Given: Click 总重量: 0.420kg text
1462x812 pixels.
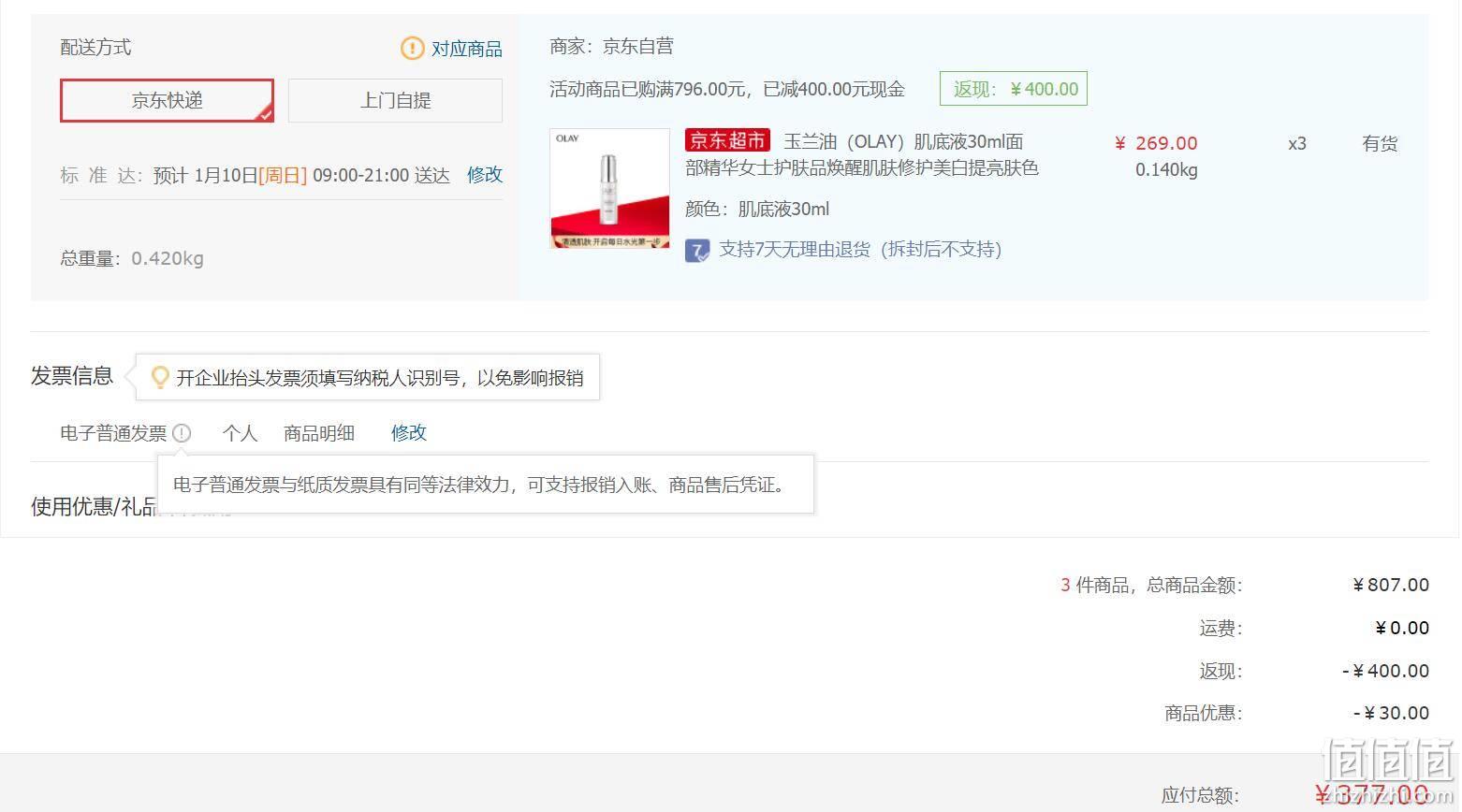Looking at the screenshot, I should 132,258.
